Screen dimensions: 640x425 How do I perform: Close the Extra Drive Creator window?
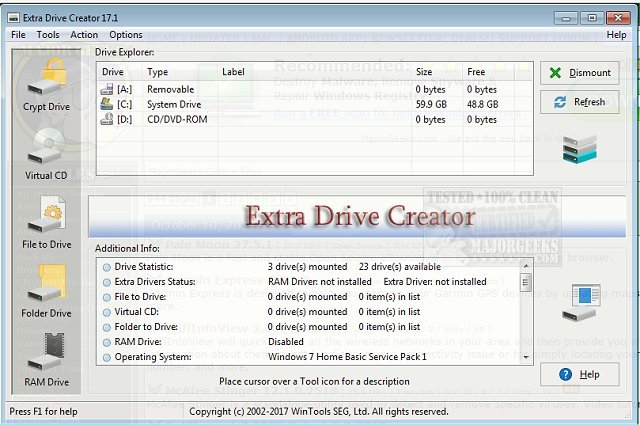coord(618,18)
